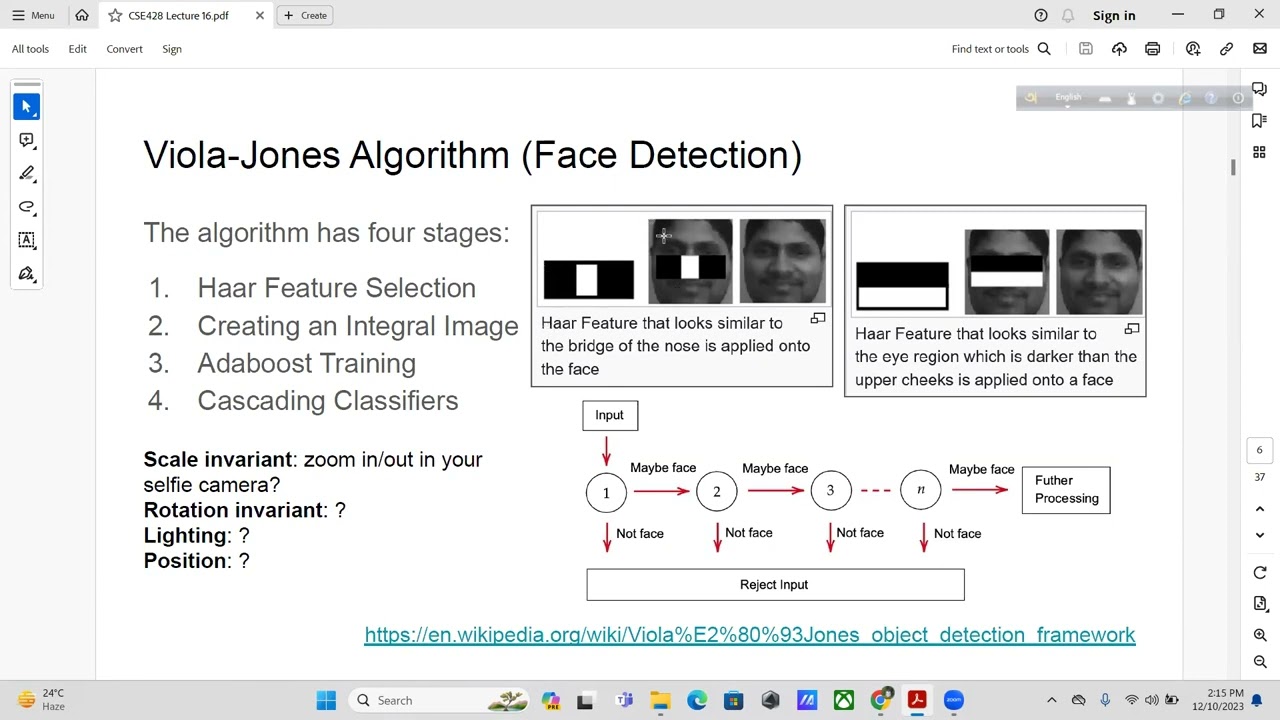Expand the English language dropdown on floating bar
Screen dimensions: 1280x720
point(1068,97)
